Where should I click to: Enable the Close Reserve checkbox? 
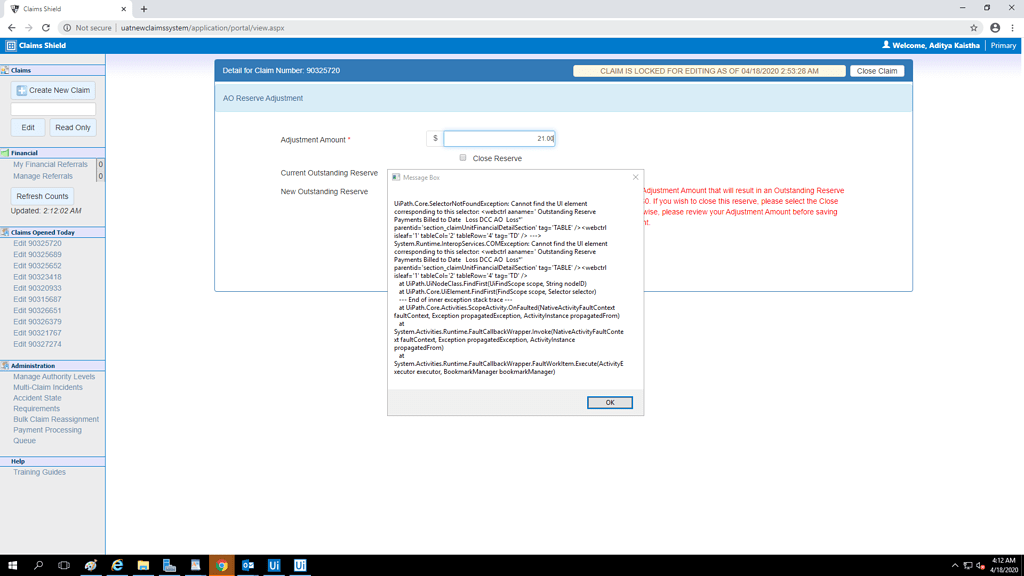click(463, 158)
